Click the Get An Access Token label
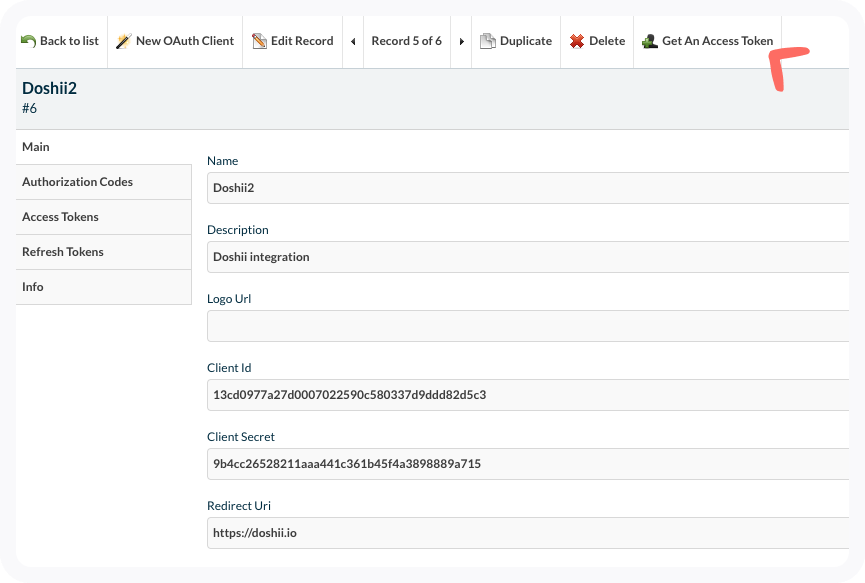This screenshot has height=583, width=865. coord(718,41)
